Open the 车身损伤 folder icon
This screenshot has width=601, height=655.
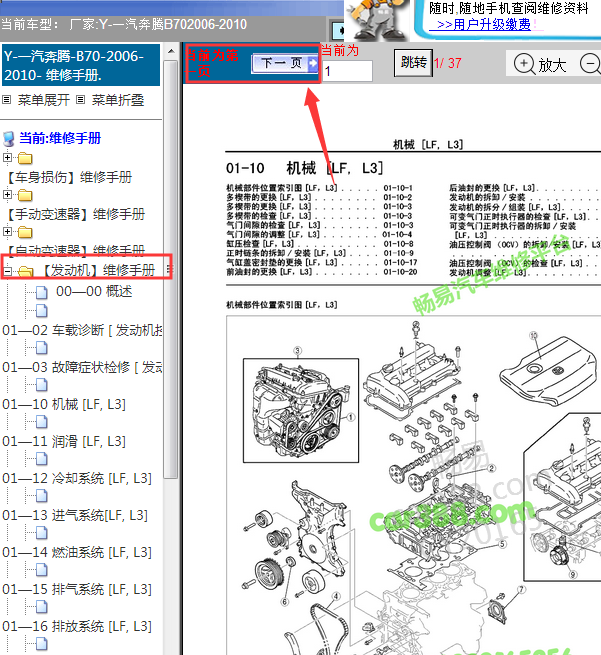[x=25, y=158]
